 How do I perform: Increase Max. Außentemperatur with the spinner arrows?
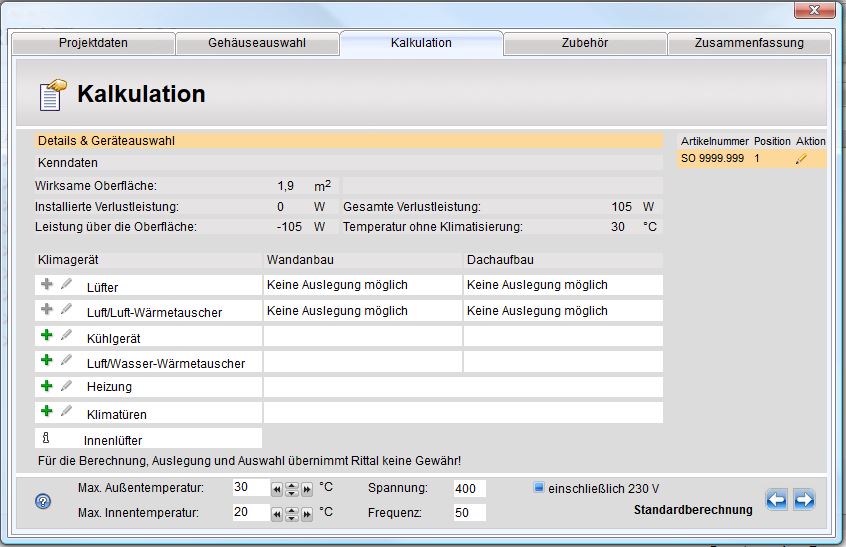click(x=291, y=485)
